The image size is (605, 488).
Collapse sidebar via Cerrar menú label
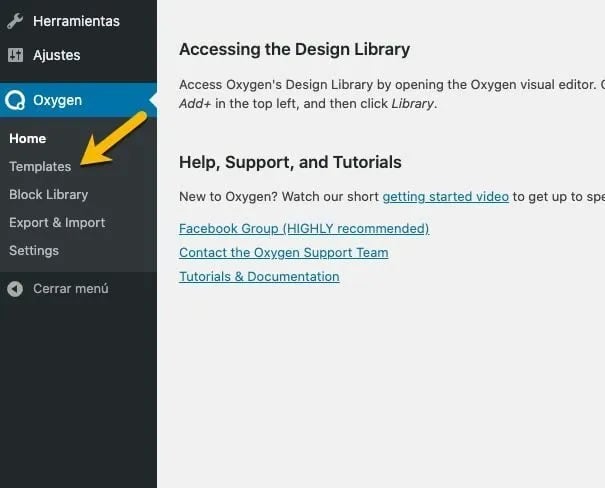coord(71,289)
